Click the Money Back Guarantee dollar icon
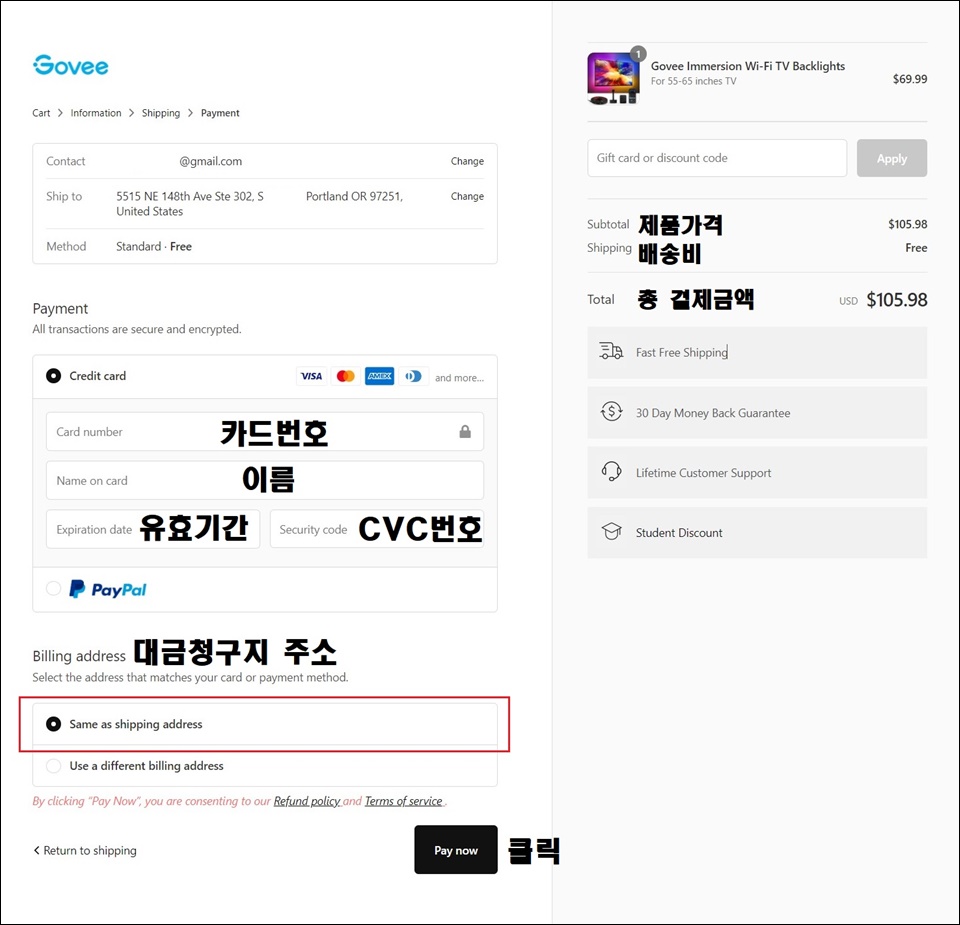This screenshot has width=960, height=925. 611,411
